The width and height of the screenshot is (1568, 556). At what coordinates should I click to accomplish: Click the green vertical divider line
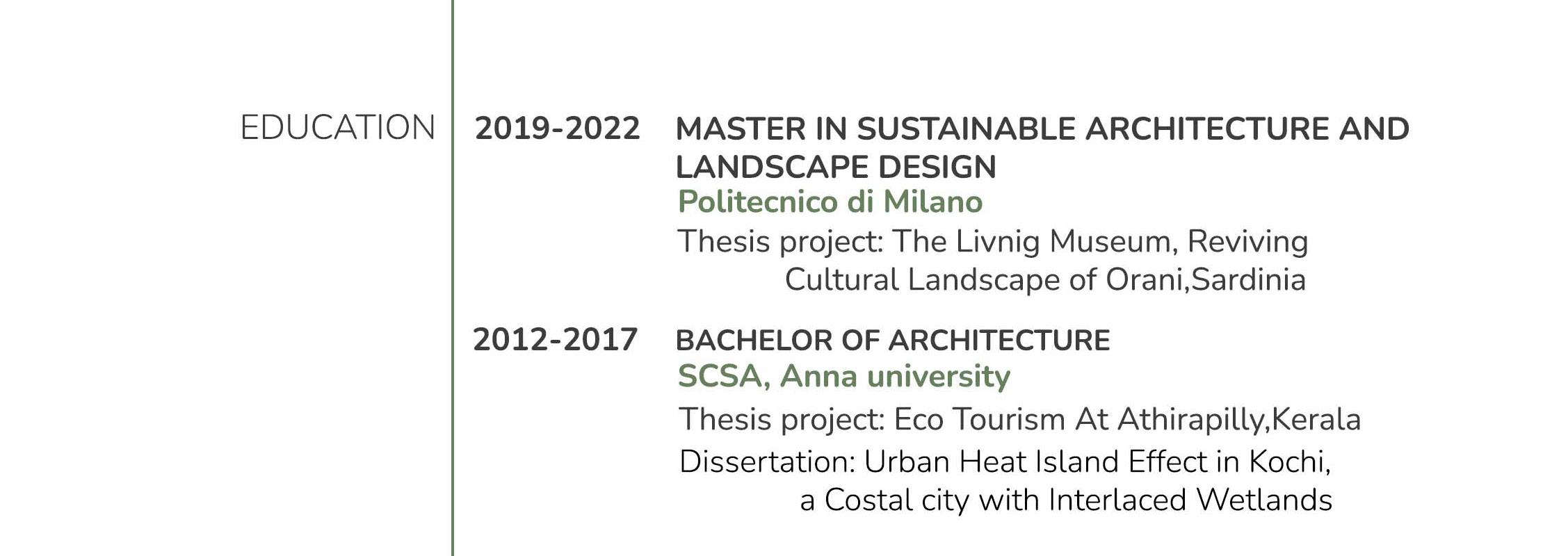click(x=453, y=278)
